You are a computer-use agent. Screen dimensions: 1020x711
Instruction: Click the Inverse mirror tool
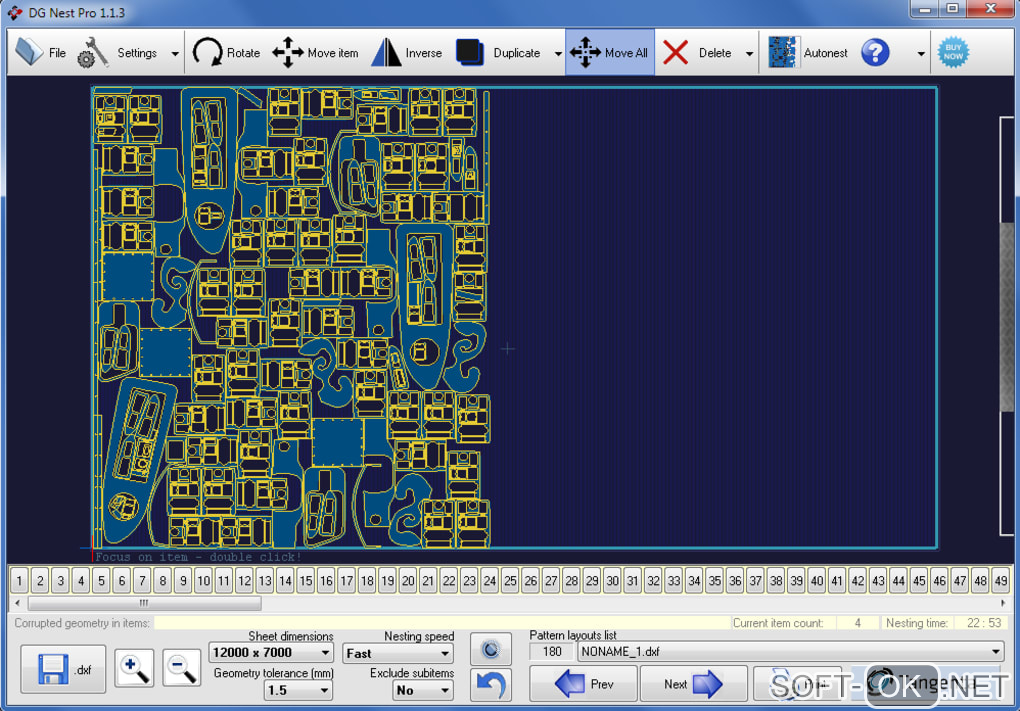(407, 53)
